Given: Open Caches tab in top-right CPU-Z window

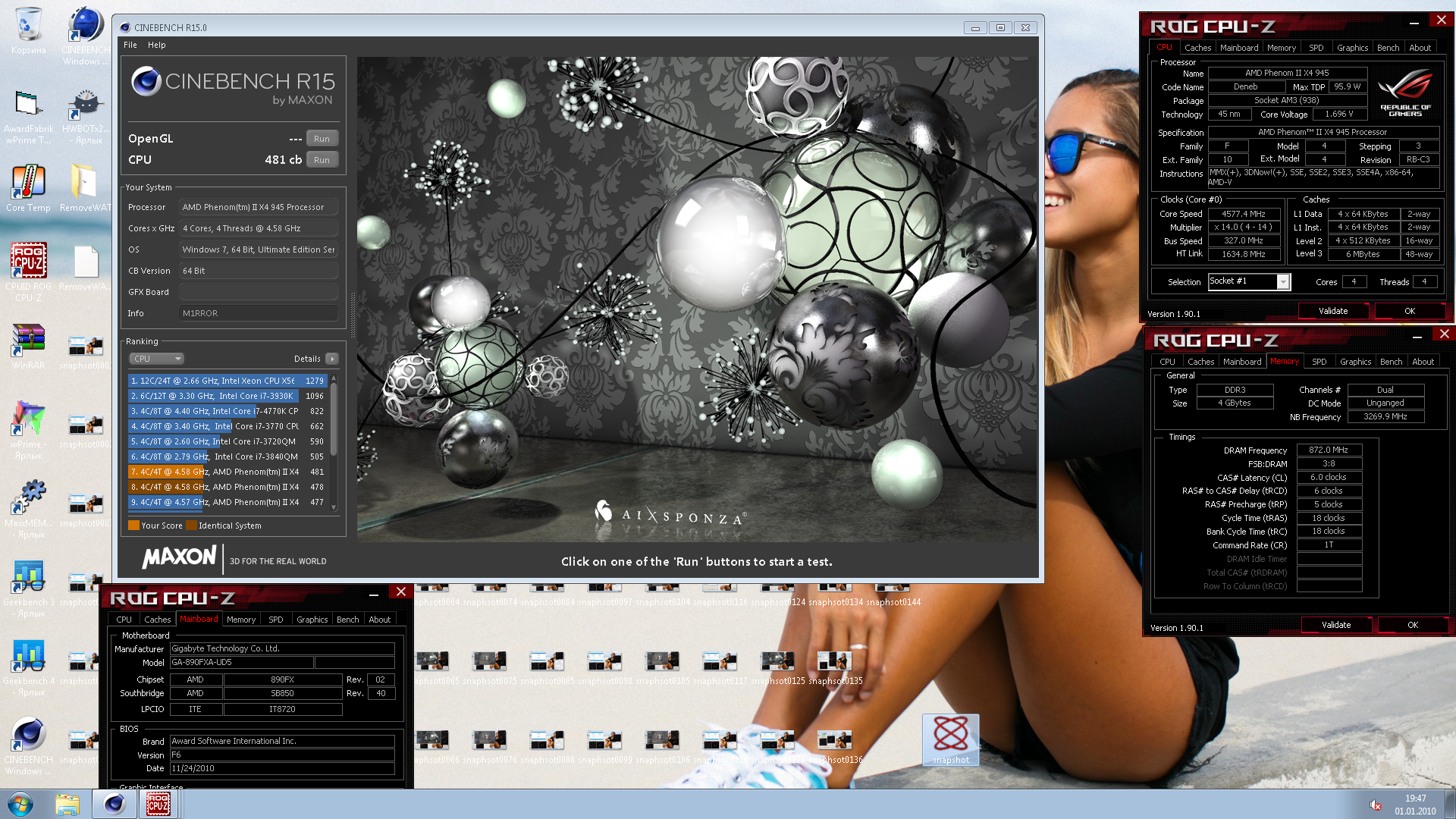Looking at the screenshot, I should coord(1197,48).
